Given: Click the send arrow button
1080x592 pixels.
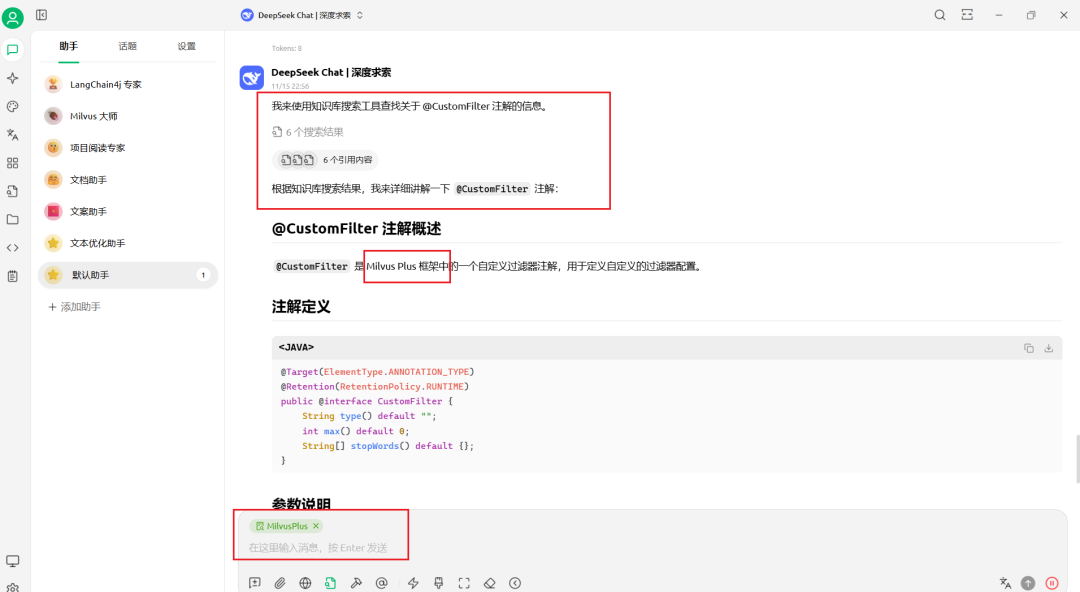Looking at the screenshot, I should coord(1028,583).
